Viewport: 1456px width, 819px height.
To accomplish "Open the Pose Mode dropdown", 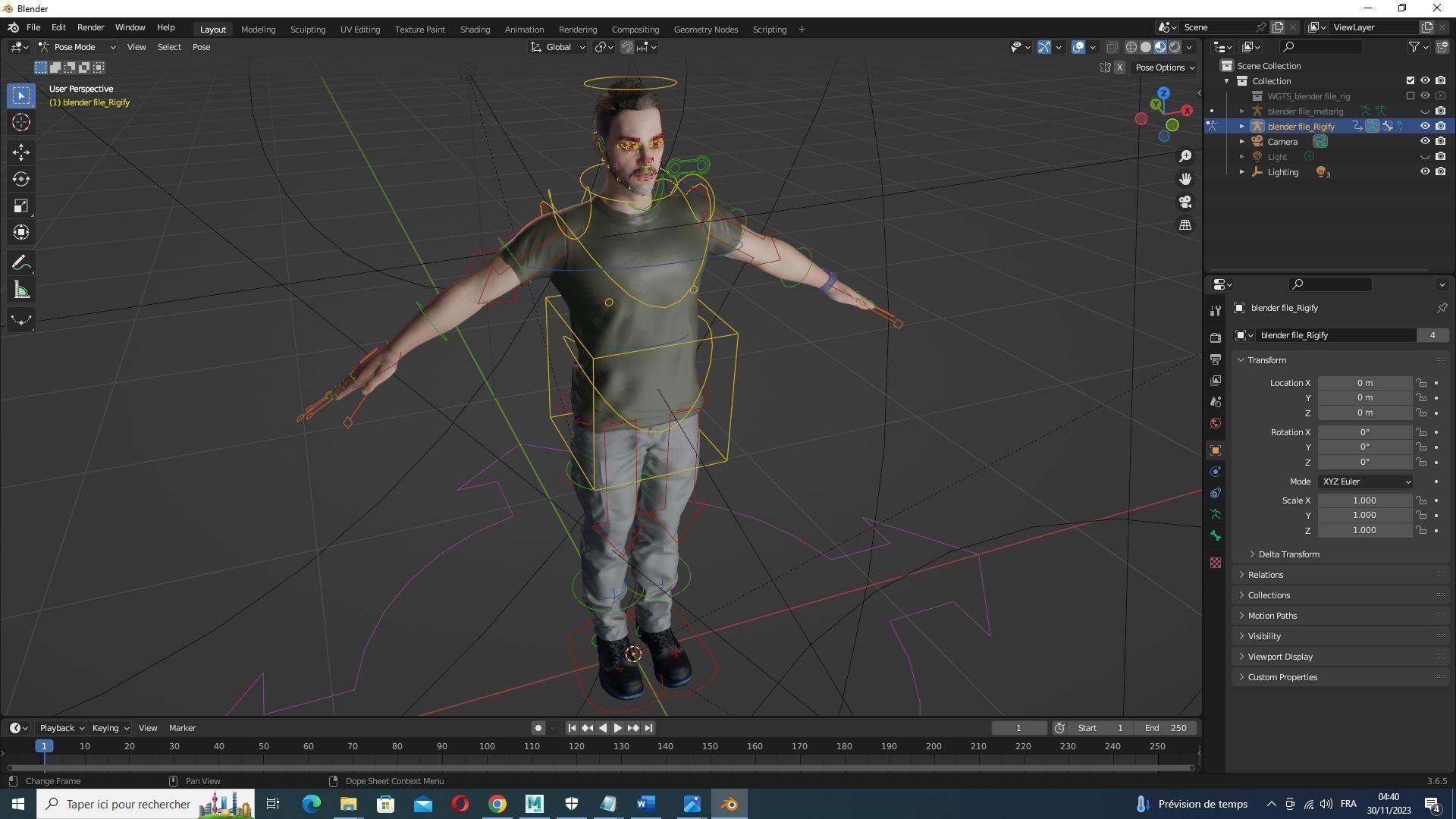I will point(77,47).
